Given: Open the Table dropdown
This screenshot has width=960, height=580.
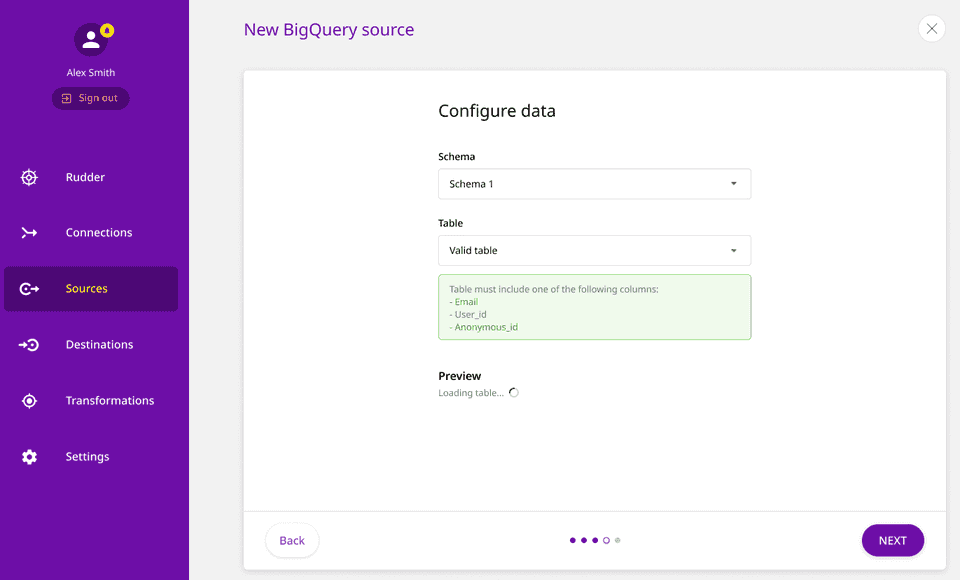Looking at the screenshot, I should pyautogui.click(x=594, y=250).
